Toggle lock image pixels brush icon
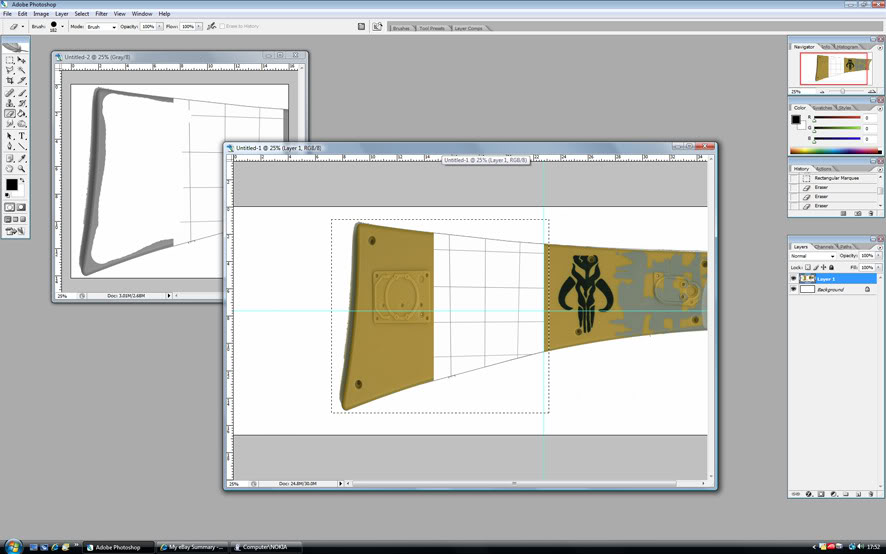The image size is (886, 554). (x=816, y=267)
